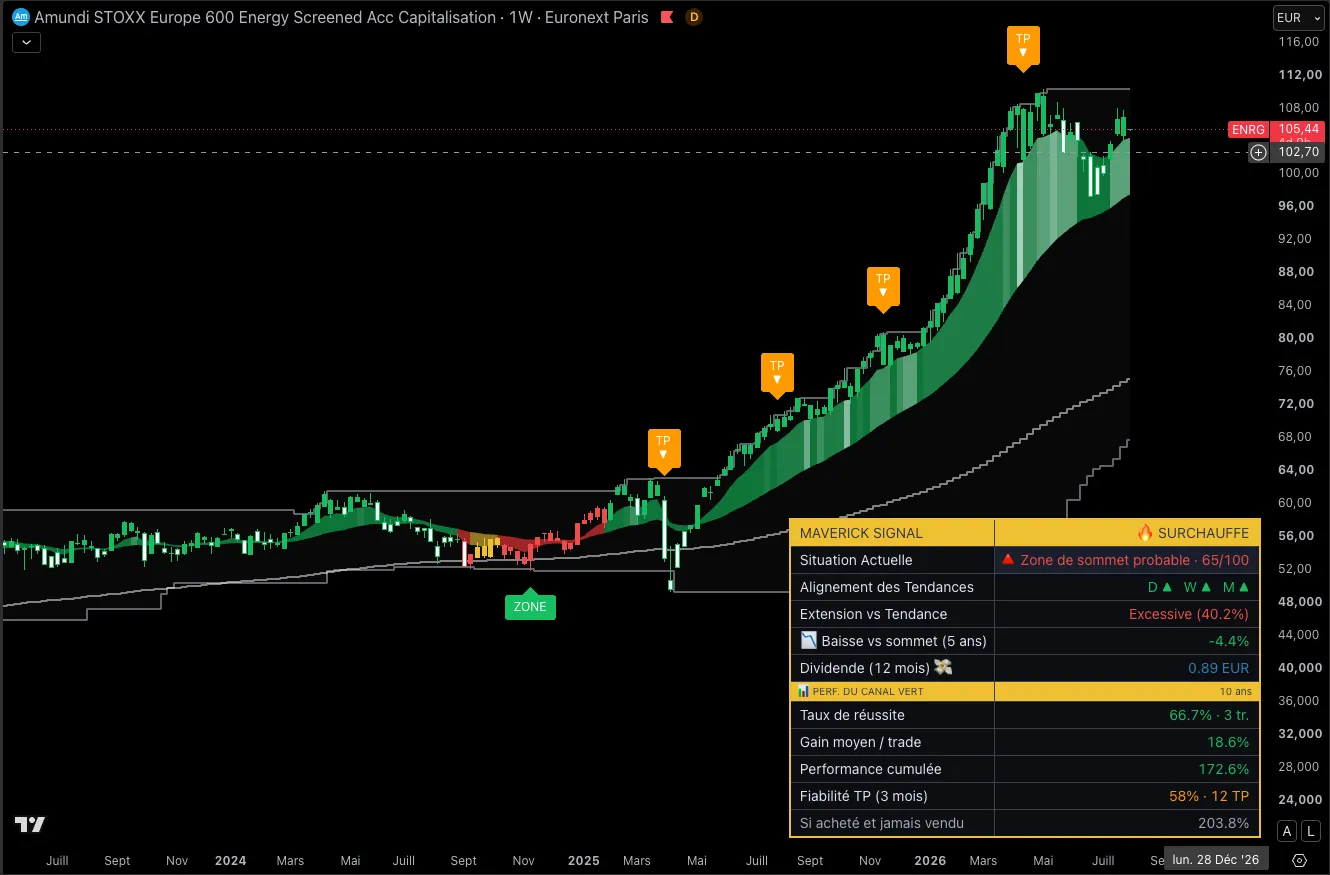Collapse the legend with the chevron button
Image resolution: width=1330 pixels, height=875 pixels.
[x=26, y=42]
